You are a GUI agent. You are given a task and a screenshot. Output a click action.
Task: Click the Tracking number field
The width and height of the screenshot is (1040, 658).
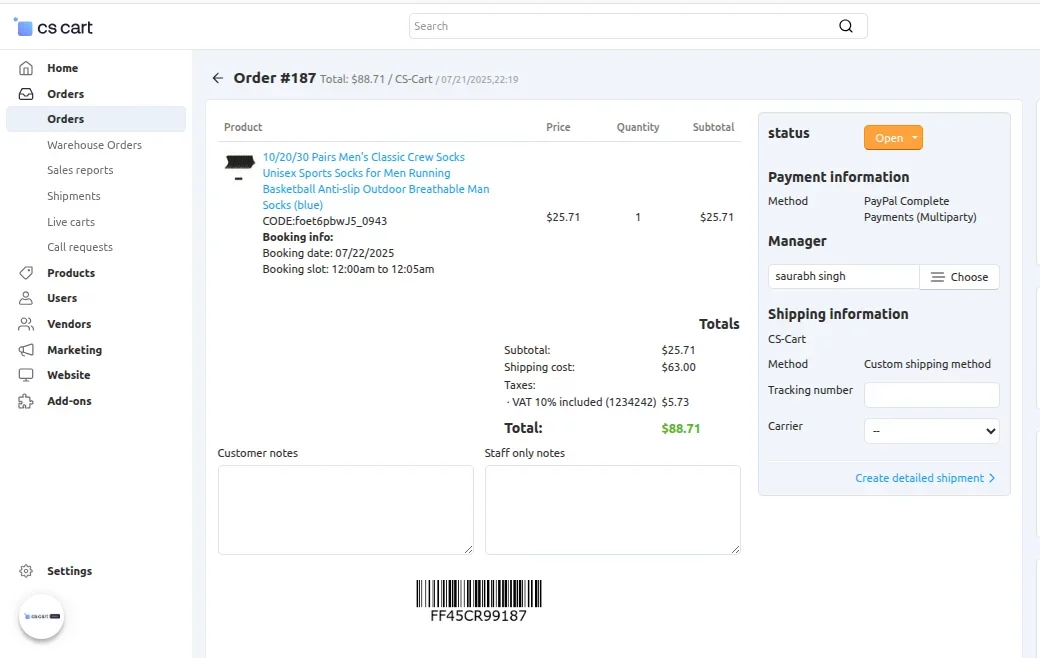(x=931, y=395)
